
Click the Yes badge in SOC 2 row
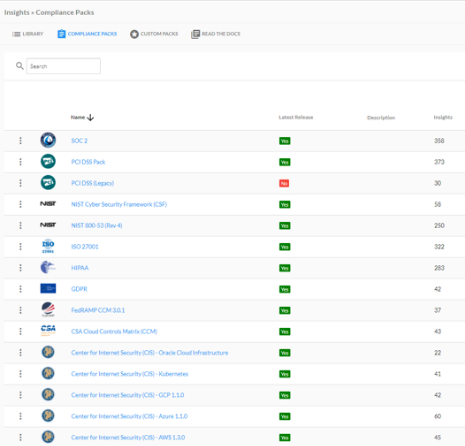pyautogui.click(x=285, y=141)
